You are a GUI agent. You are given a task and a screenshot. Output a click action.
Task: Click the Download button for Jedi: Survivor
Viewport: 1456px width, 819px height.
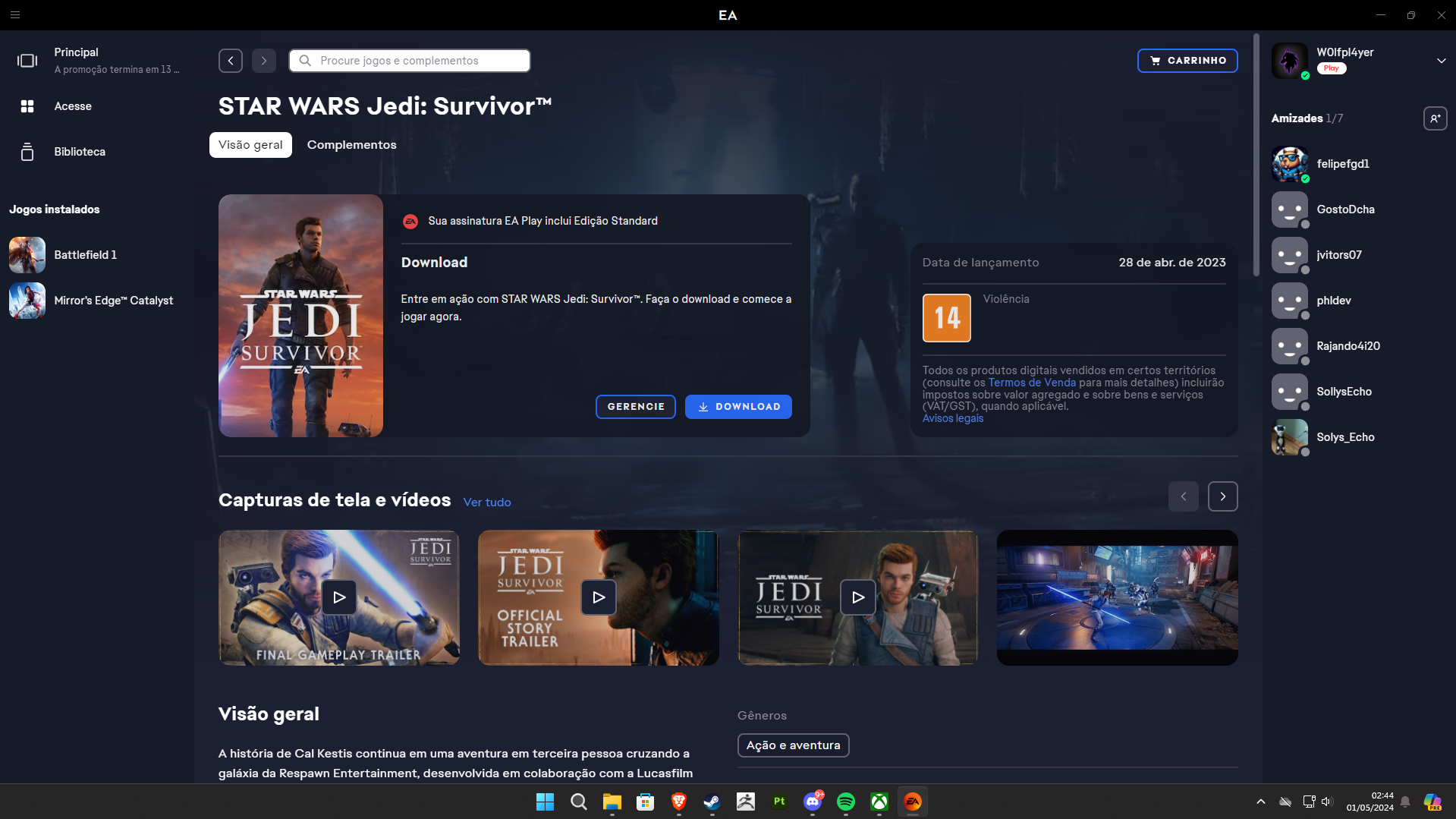click(738, 407)
